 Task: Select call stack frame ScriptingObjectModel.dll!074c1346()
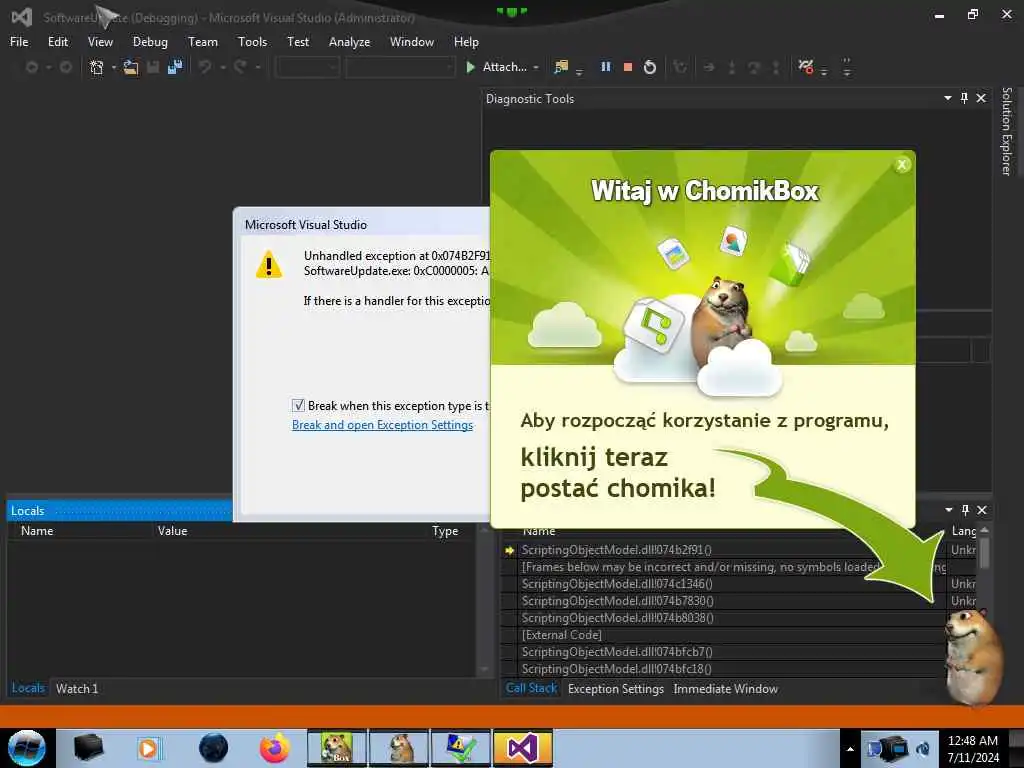724,584
